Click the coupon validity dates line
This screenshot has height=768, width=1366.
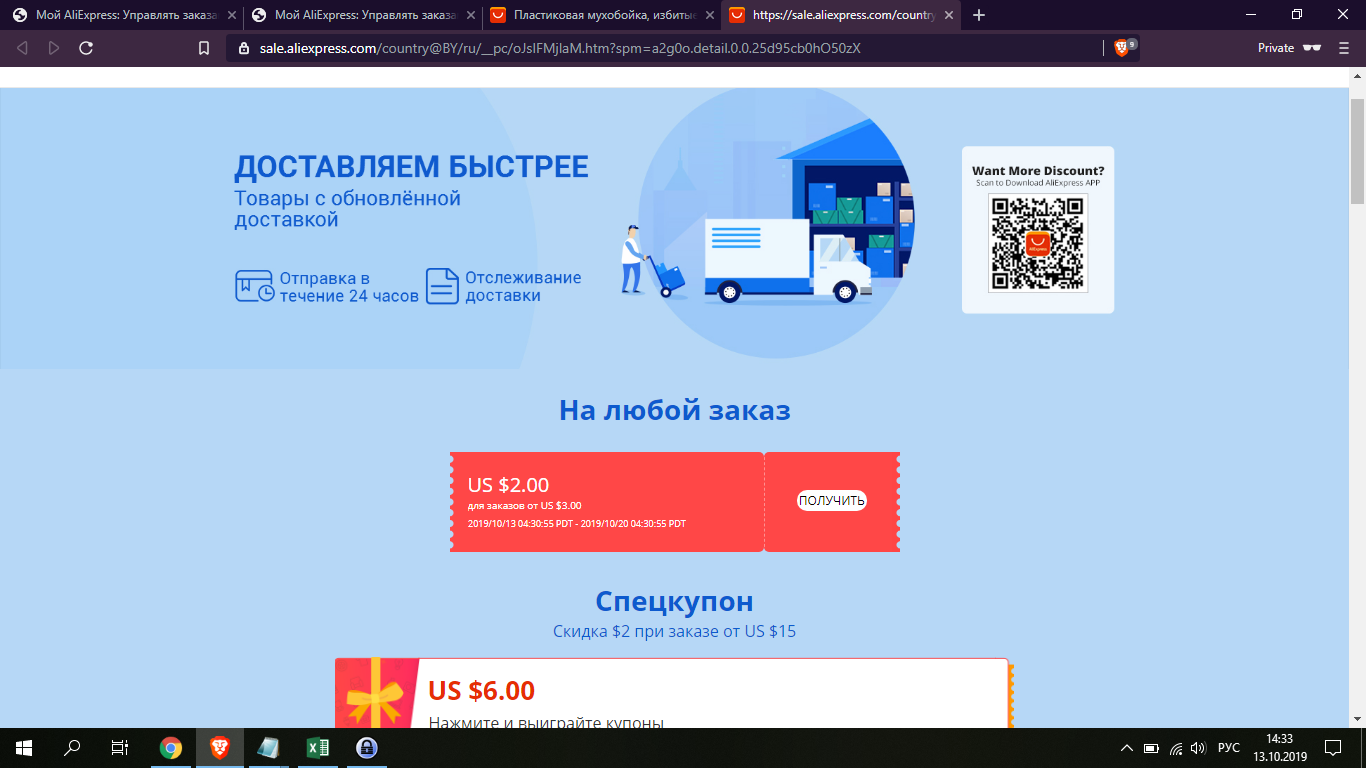(577, 524)
